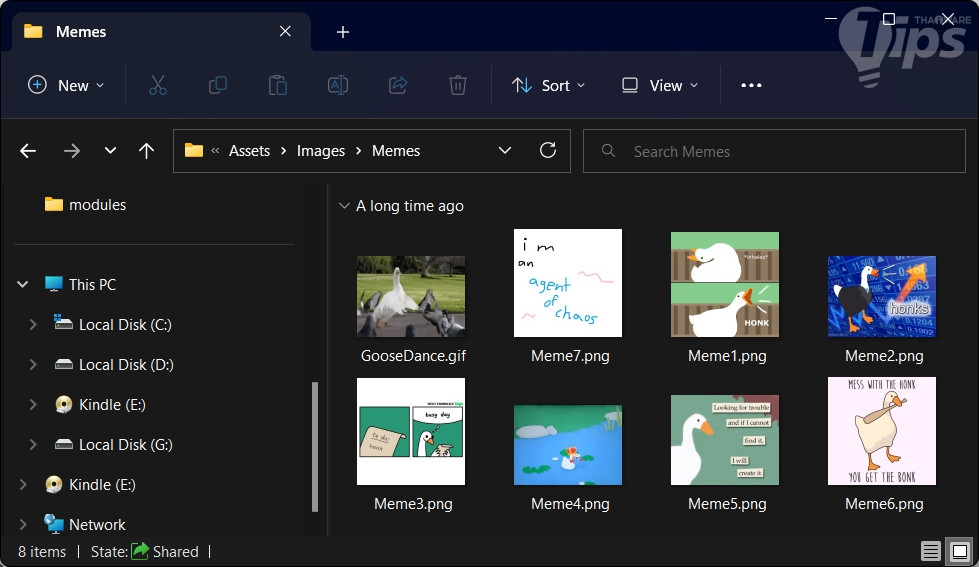Viewport: 979px width, 567px height.
Task: Switch to large thumbnails view
Action: click(x=959, y=551)
